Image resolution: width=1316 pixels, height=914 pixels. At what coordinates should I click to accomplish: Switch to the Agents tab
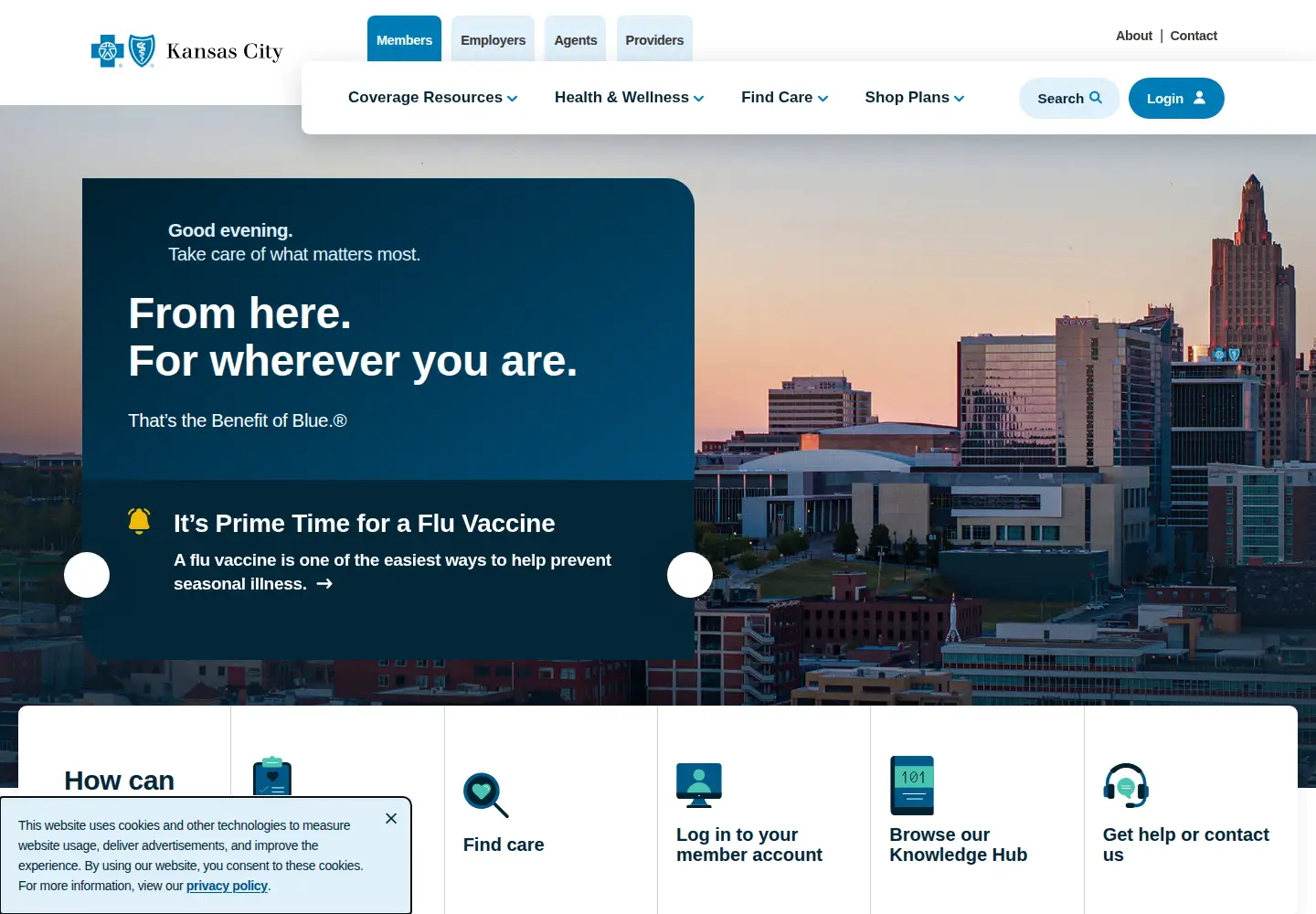click(x=576, y=39)
